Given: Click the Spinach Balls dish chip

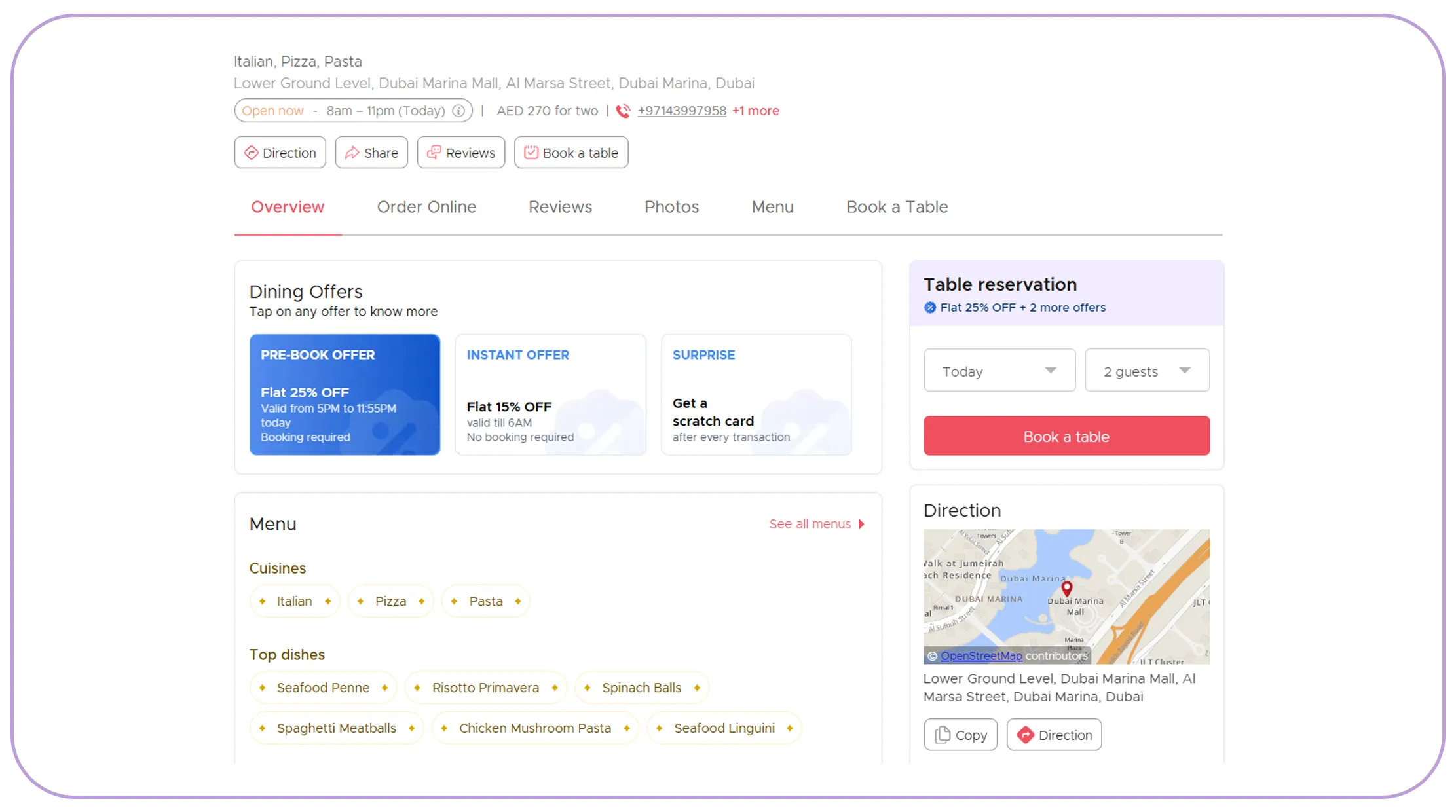Looking at the screenshot, I should click(x=641, y=688).
